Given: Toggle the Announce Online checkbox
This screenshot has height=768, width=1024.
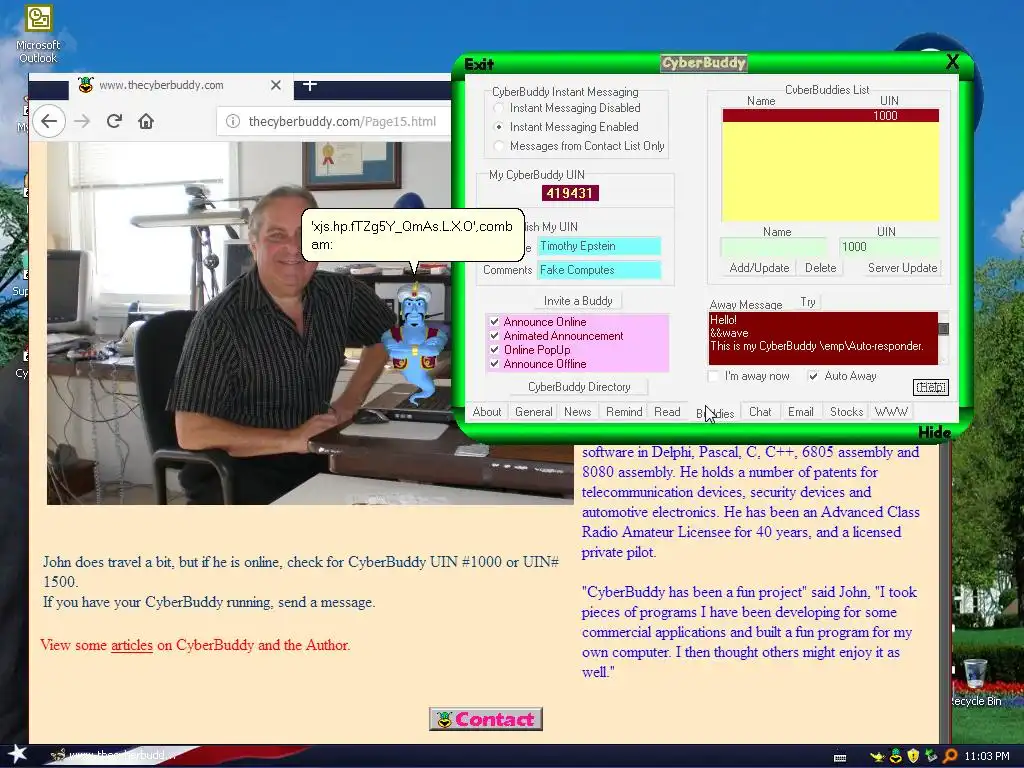Looking at the screenshot, I should tap(494, 321).
